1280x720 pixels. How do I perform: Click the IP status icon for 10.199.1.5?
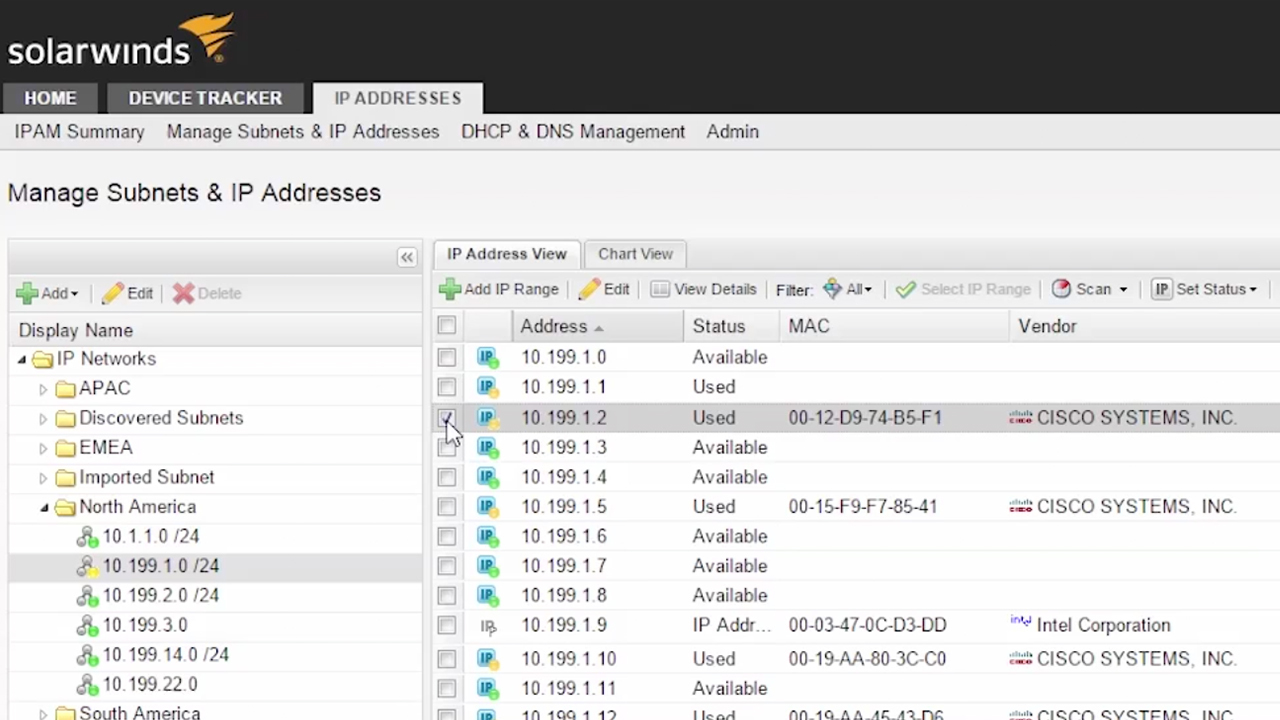pyautogui.click(x=487, y=506)
